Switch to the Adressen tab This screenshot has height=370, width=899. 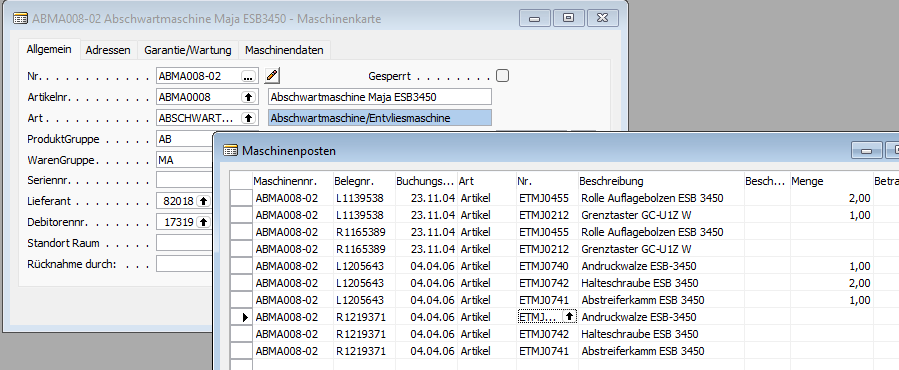pyautogui.click(x=108, y=50)
